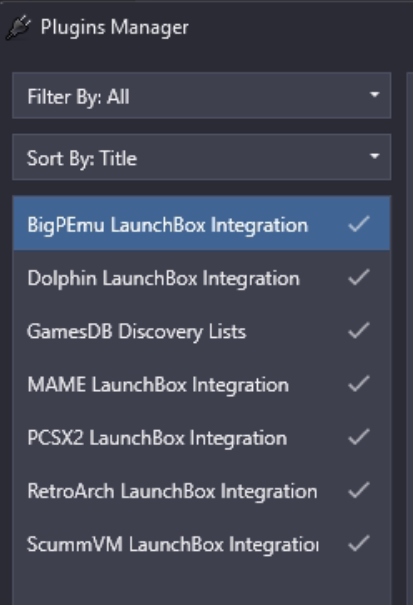
Task: Click the arrow on the Filter By combo box
Action: tap(374, 95)
